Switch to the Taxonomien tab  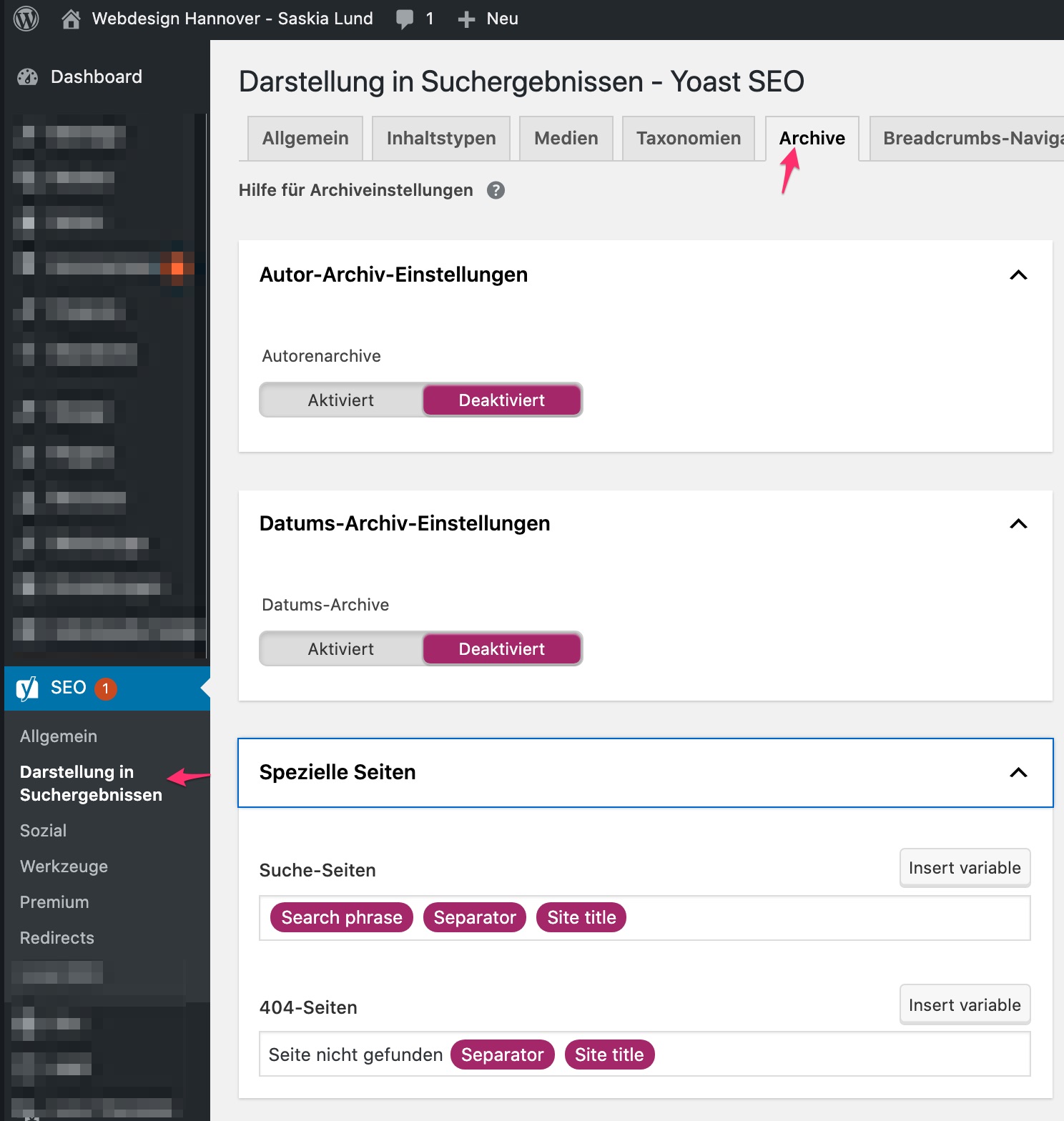[x=689, y=139]
